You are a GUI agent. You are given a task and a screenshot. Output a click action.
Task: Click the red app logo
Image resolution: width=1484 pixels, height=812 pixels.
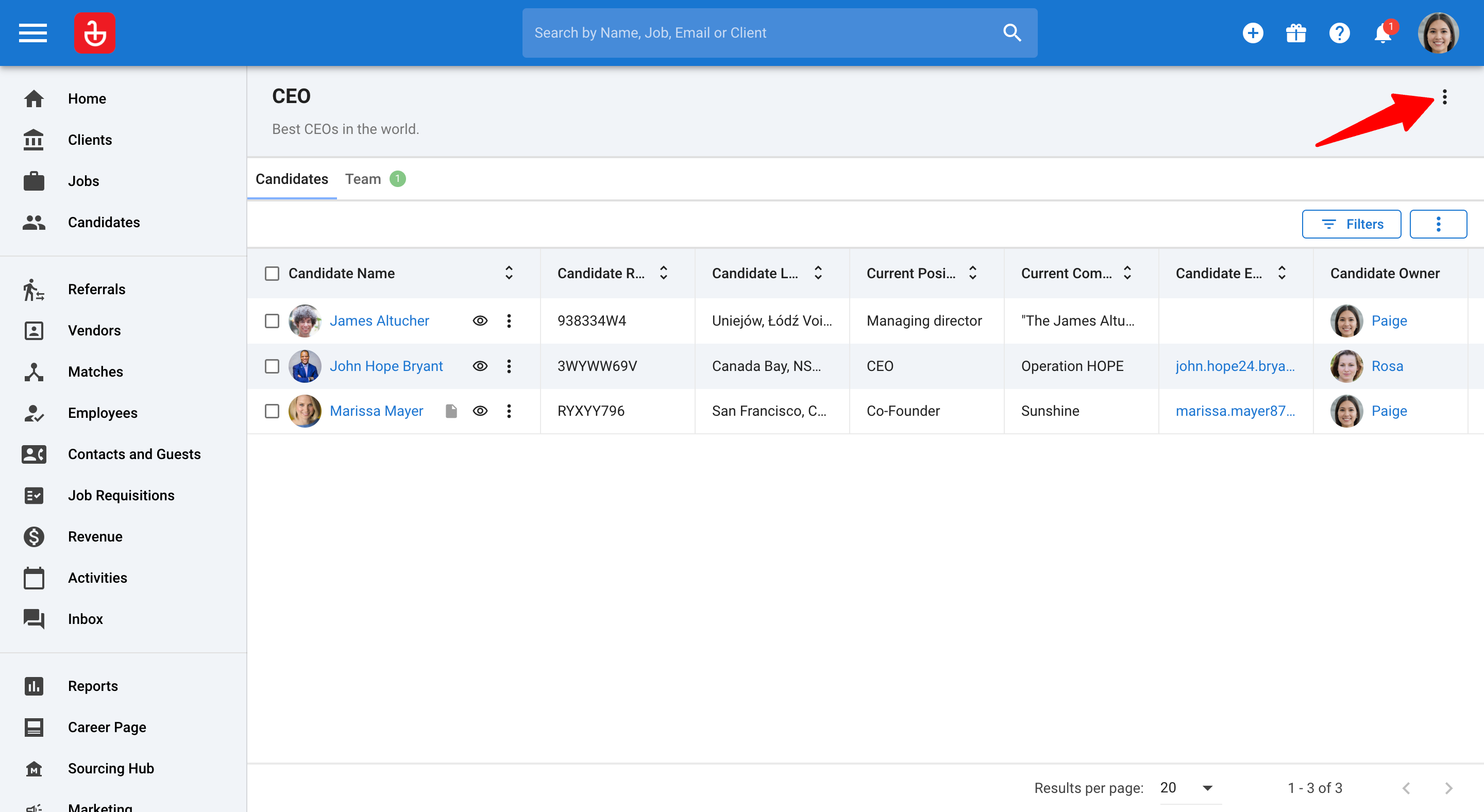[x=95, y=33]
